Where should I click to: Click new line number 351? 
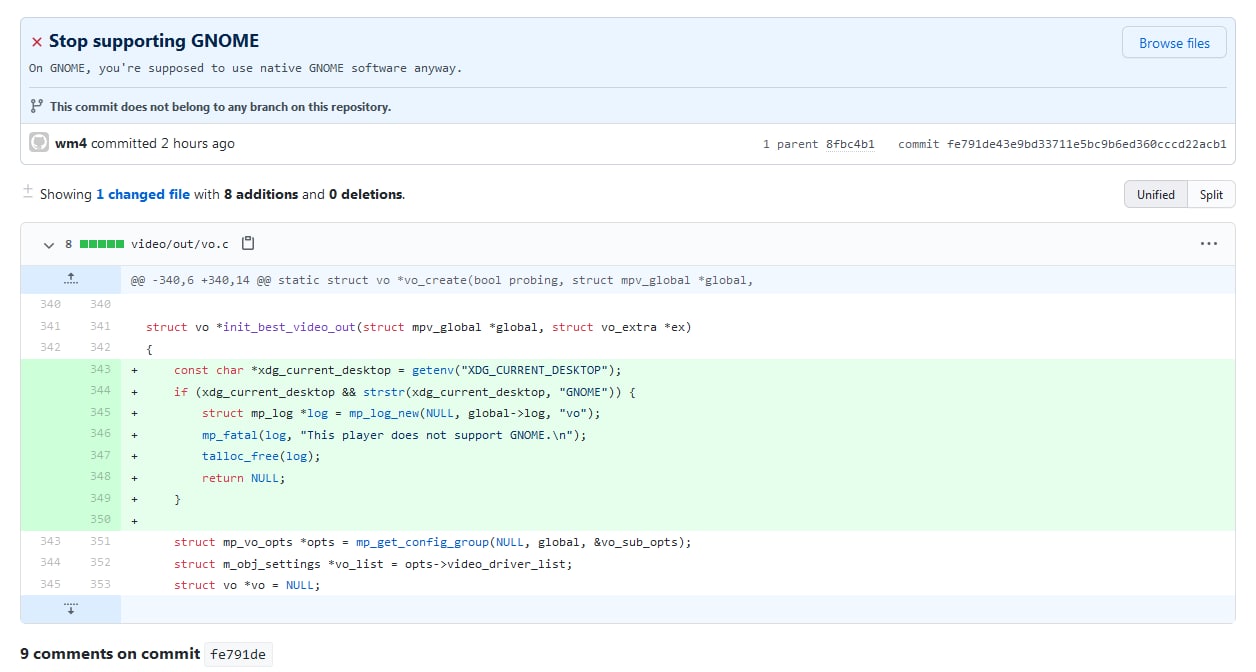(100, 542)
